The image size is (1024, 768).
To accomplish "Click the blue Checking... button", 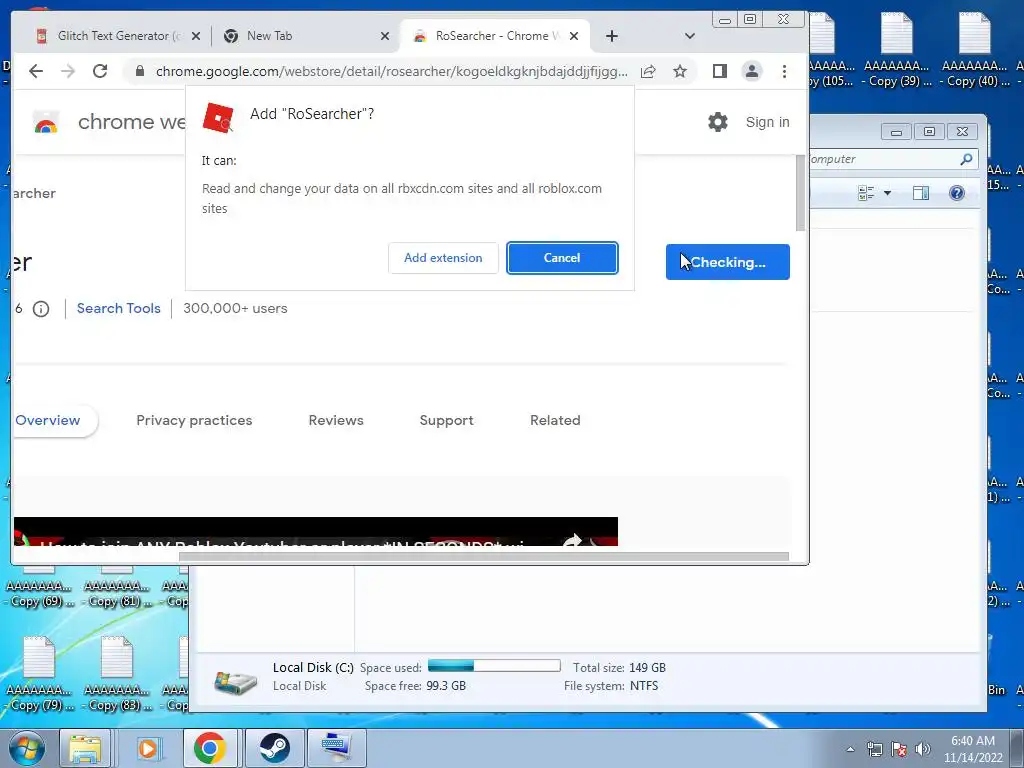I will 728,262.
